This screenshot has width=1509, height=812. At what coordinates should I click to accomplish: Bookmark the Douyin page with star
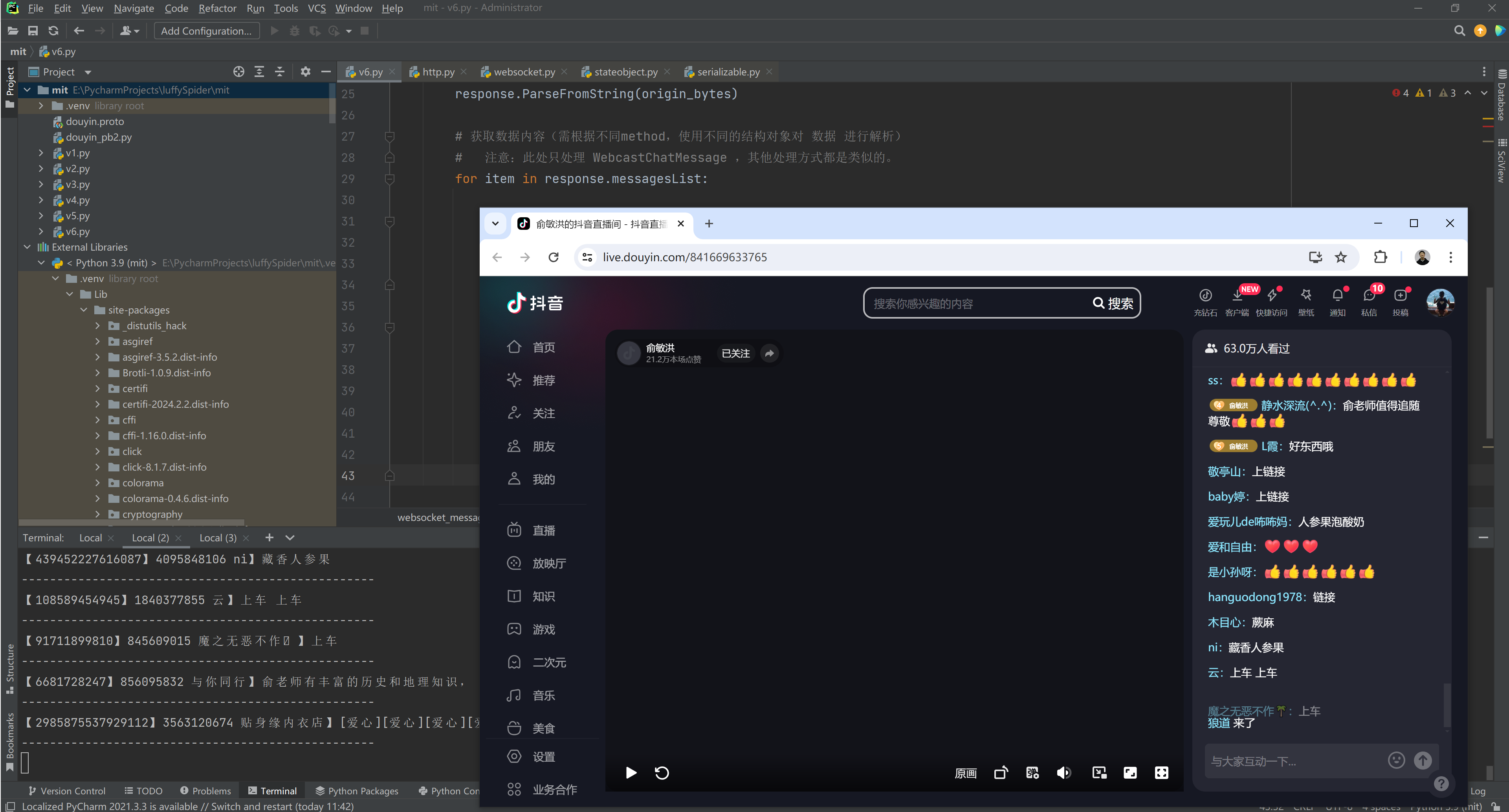pos(1340,257)
